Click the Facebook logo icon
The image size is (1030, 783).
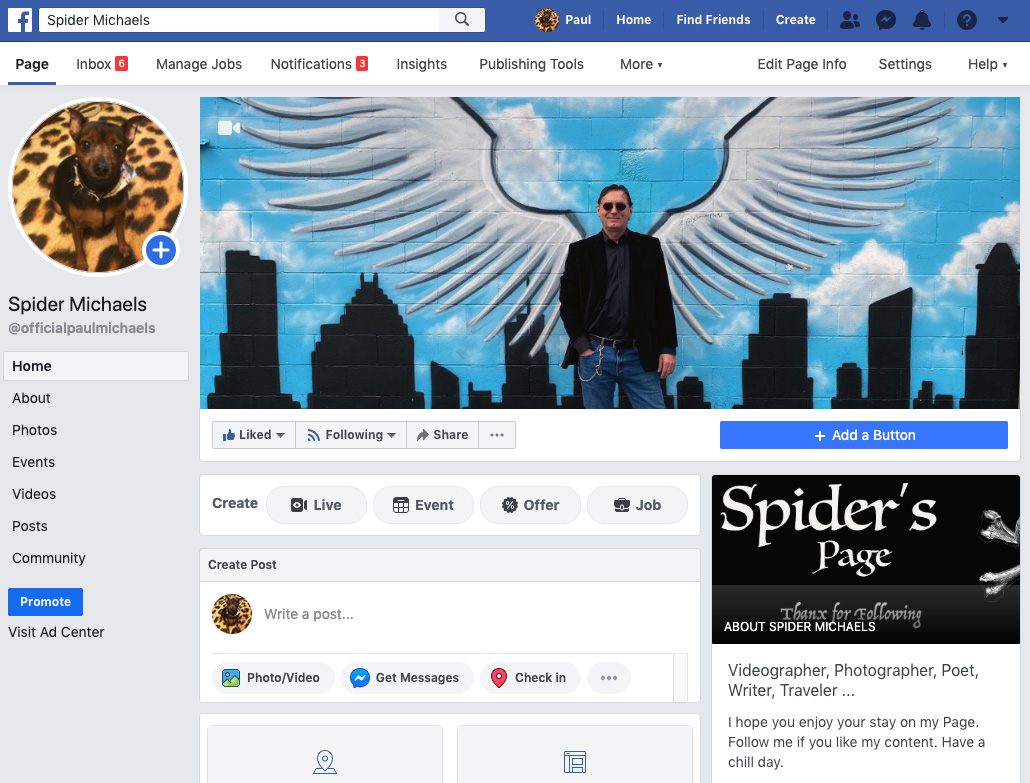[20, 19]
